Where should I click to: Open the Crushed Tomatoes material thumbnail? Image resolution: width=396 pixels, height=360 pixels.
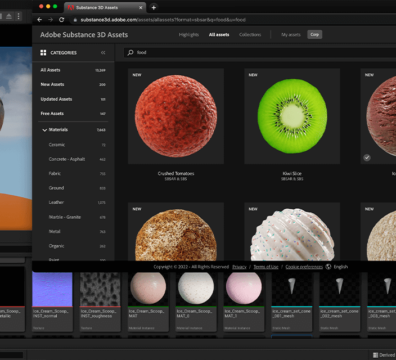[x=176, y=116]
